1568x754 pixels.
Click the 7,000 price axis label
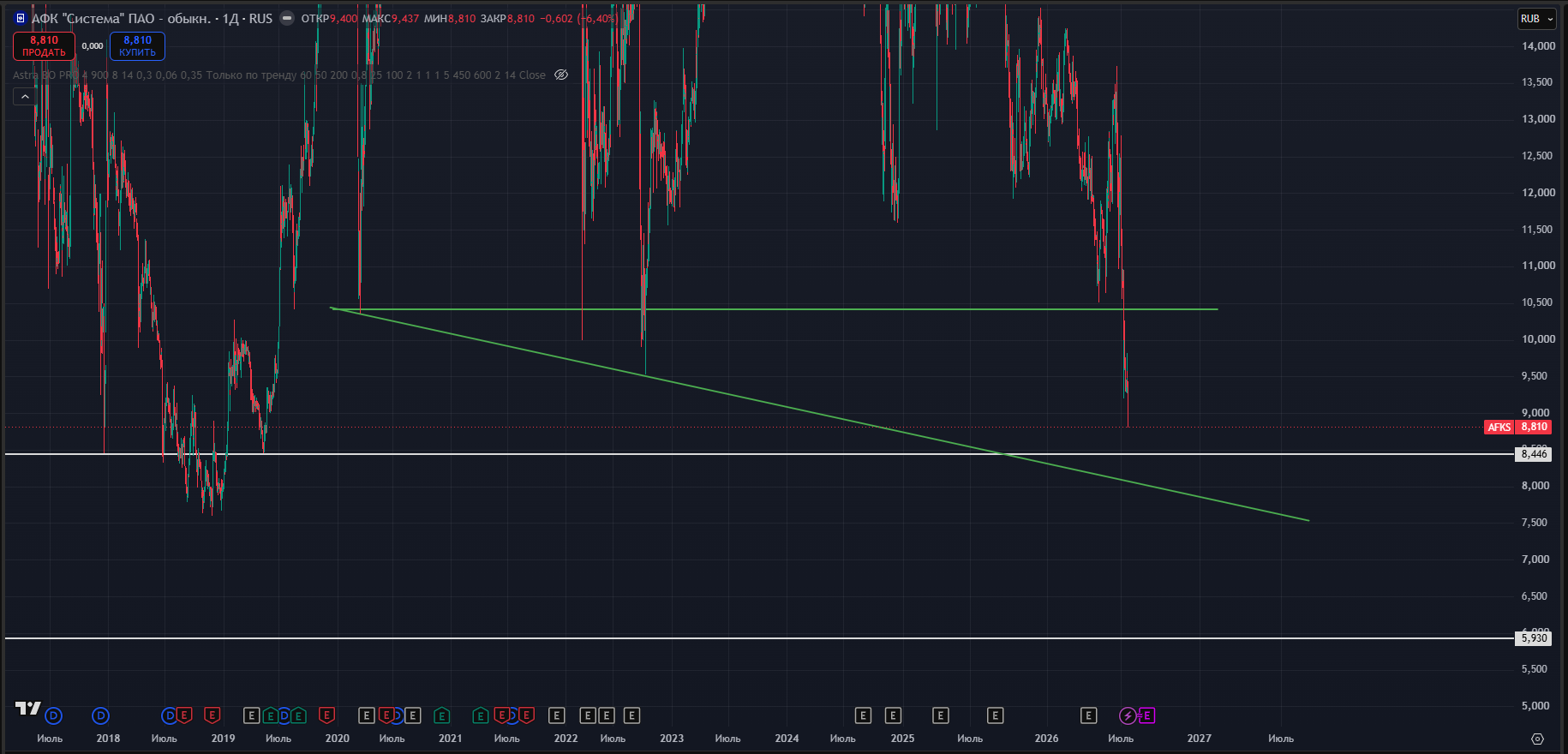(1535, 559)
